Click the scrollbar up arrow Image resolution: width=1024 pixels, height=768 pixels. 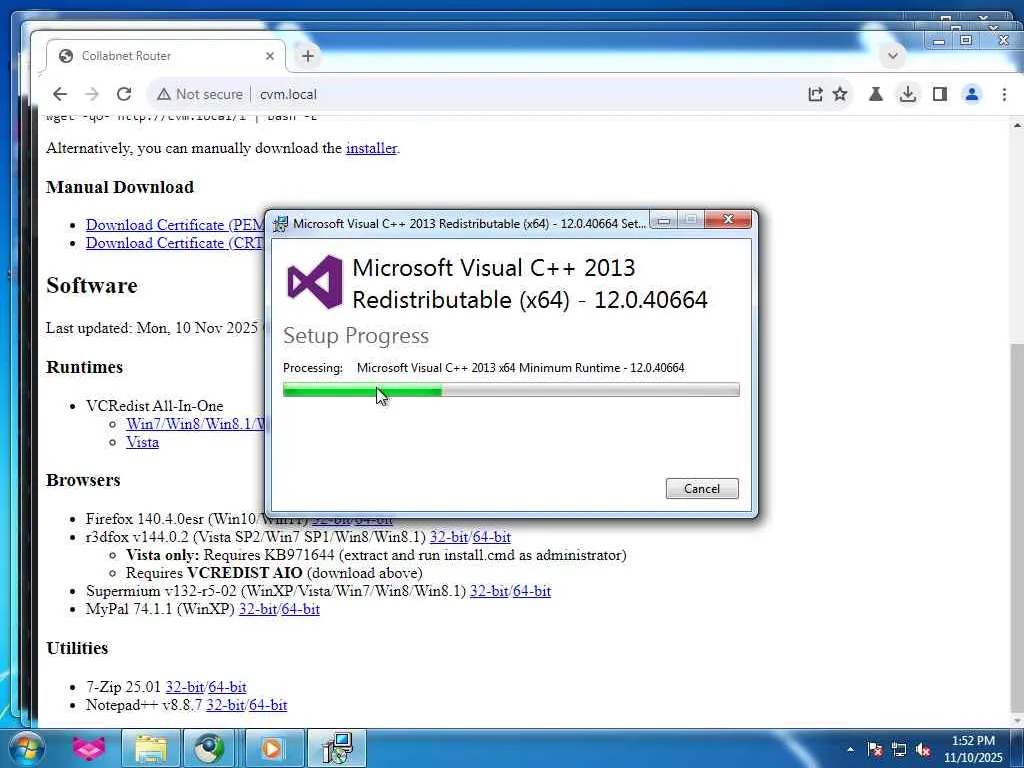[1017, 124]
